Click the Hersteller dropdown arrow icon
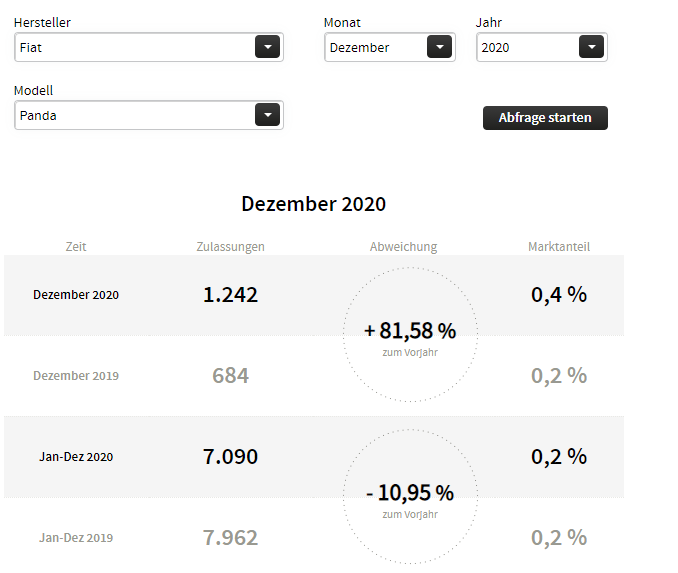 click(267, 47)
